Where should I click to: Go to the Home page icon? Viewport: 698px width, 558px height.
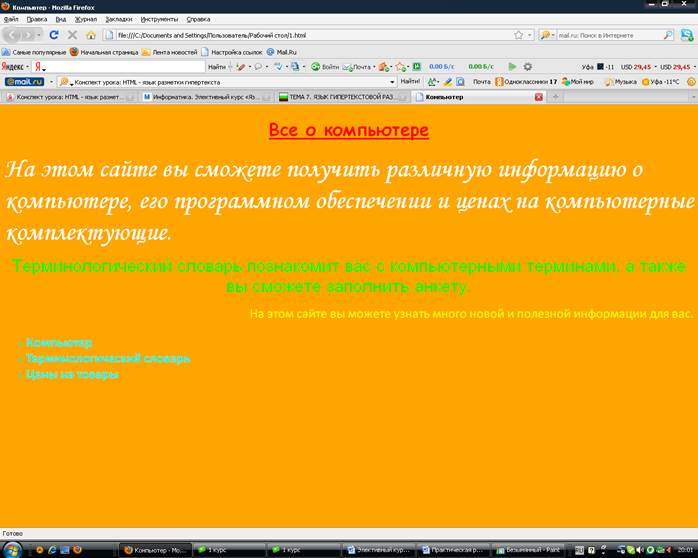click(91, 35)
